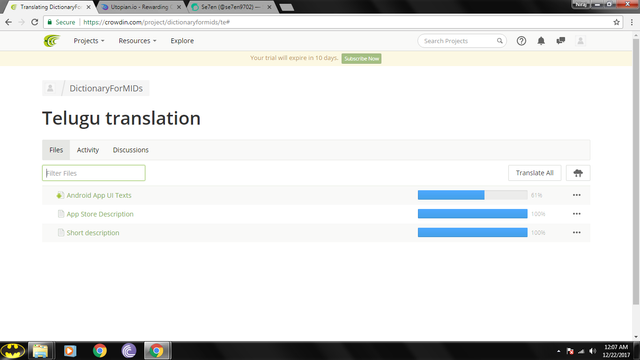The height and width of the screenshot is (360, 640).
Task: Open the user profile avatar menu
Action: click(580, 41)
